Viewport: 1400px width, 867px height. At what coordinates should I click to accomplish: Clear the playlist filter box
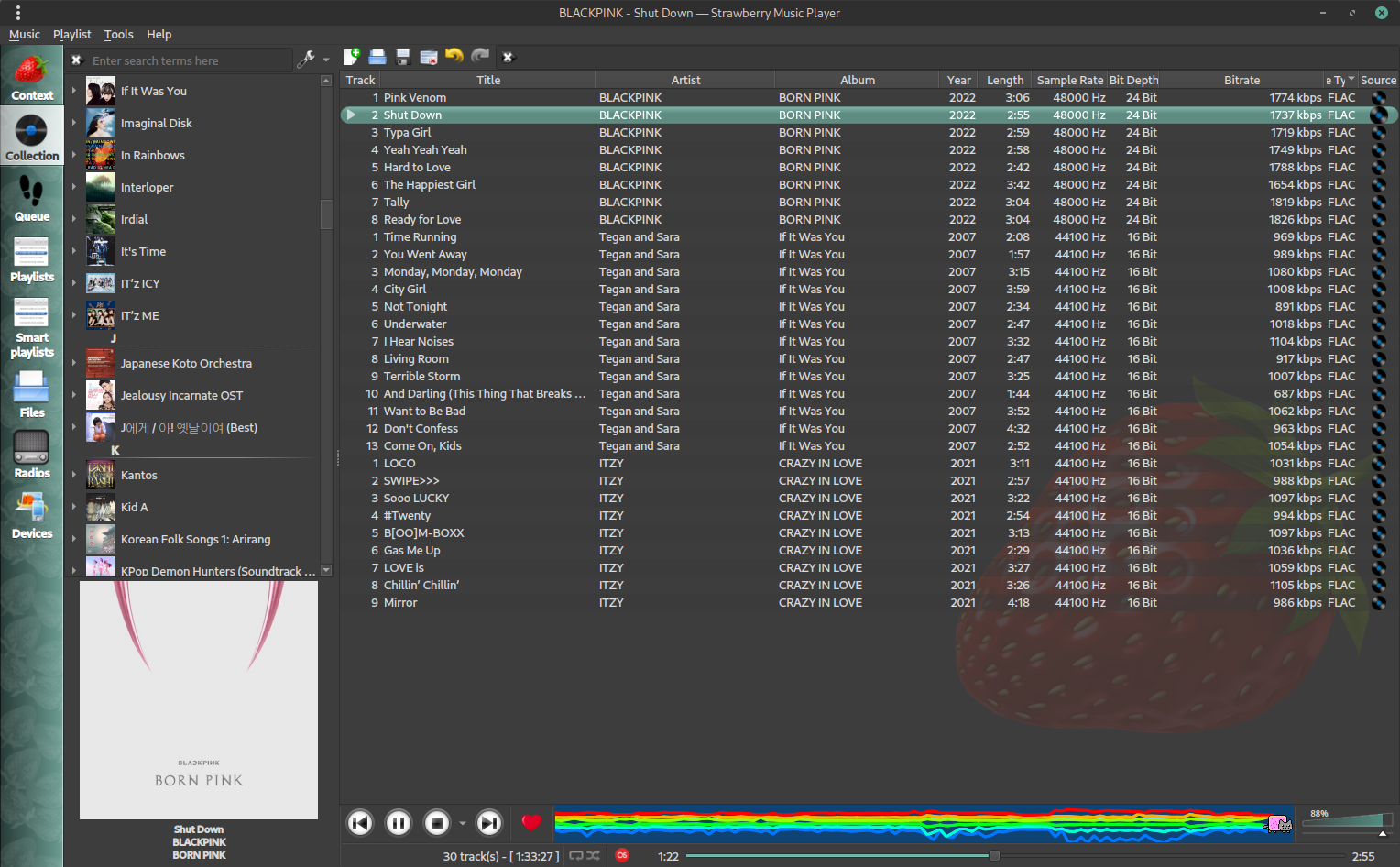pos(508,57)
